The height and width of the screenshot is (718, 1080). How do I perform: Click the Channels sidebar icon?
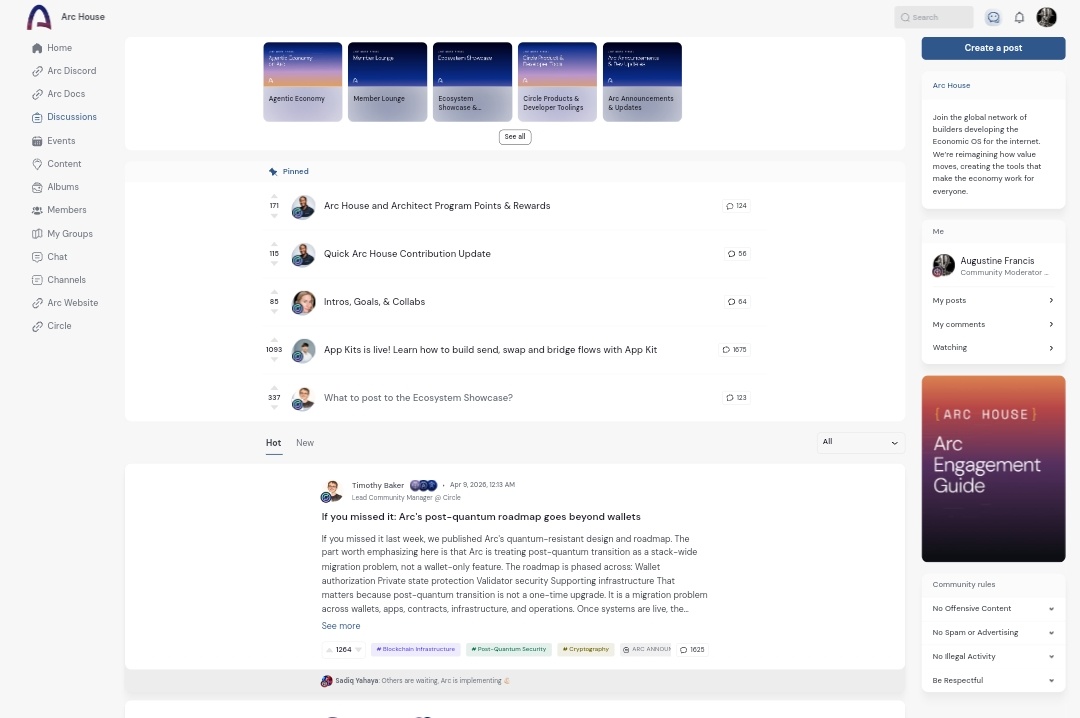[x=37, y=280]
